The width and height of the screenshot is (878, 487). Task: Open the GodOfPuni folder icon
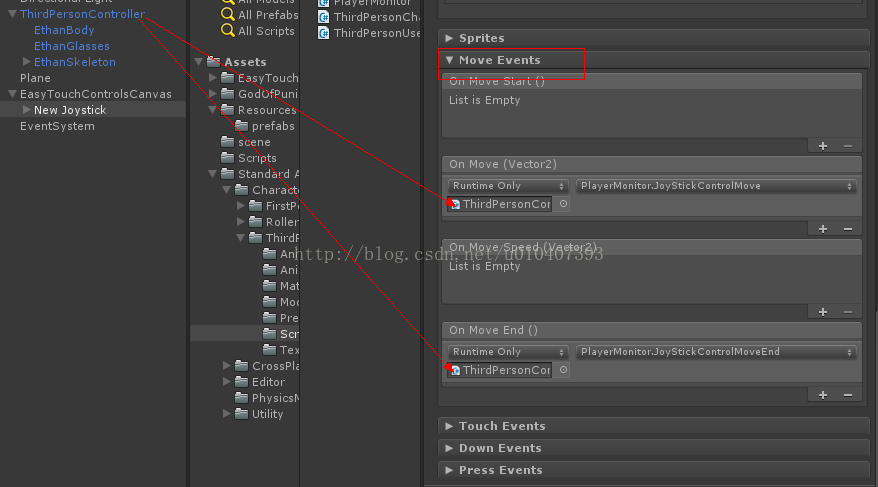[227, 93]
